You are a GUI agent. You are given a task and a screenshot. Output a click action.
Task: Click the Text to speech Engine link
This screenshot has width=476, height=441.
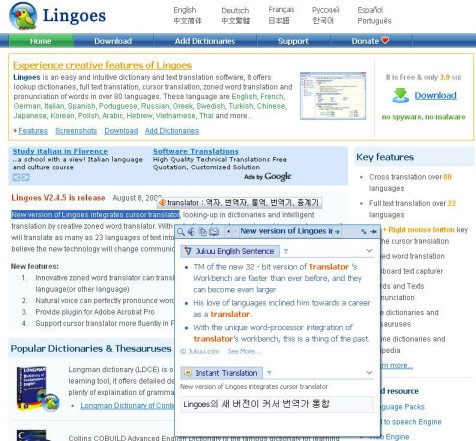412,422
